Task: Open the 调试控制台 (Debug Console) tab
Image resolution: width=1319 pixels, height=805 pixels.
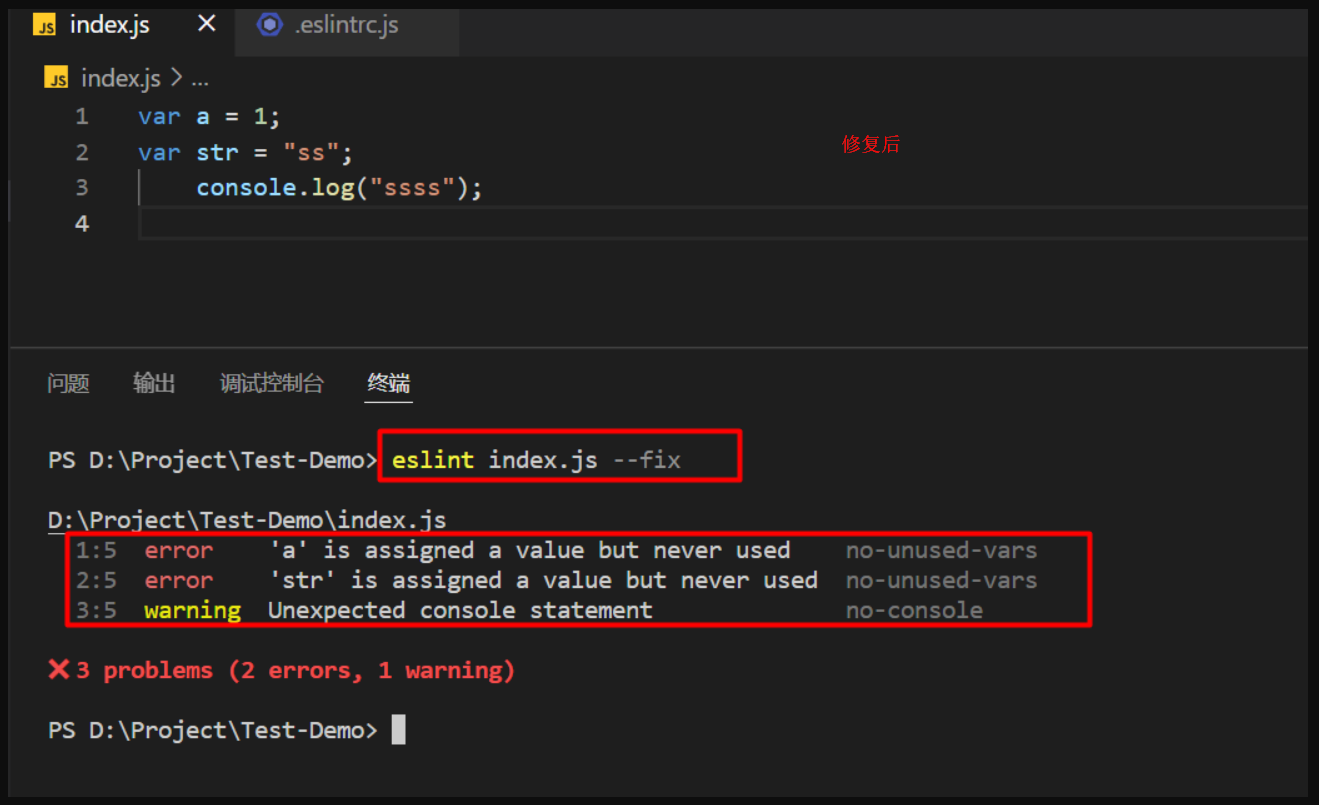Action: tap(272, 383)
